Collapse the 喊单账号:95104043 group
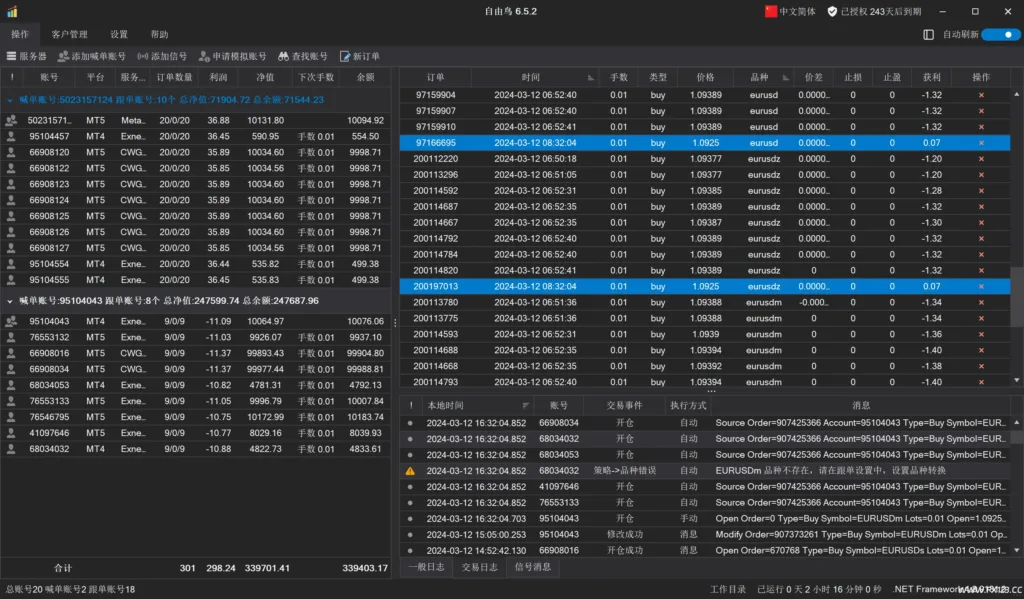The width and height of the screenshot is (1024, 599). click(x=10, y=301)
